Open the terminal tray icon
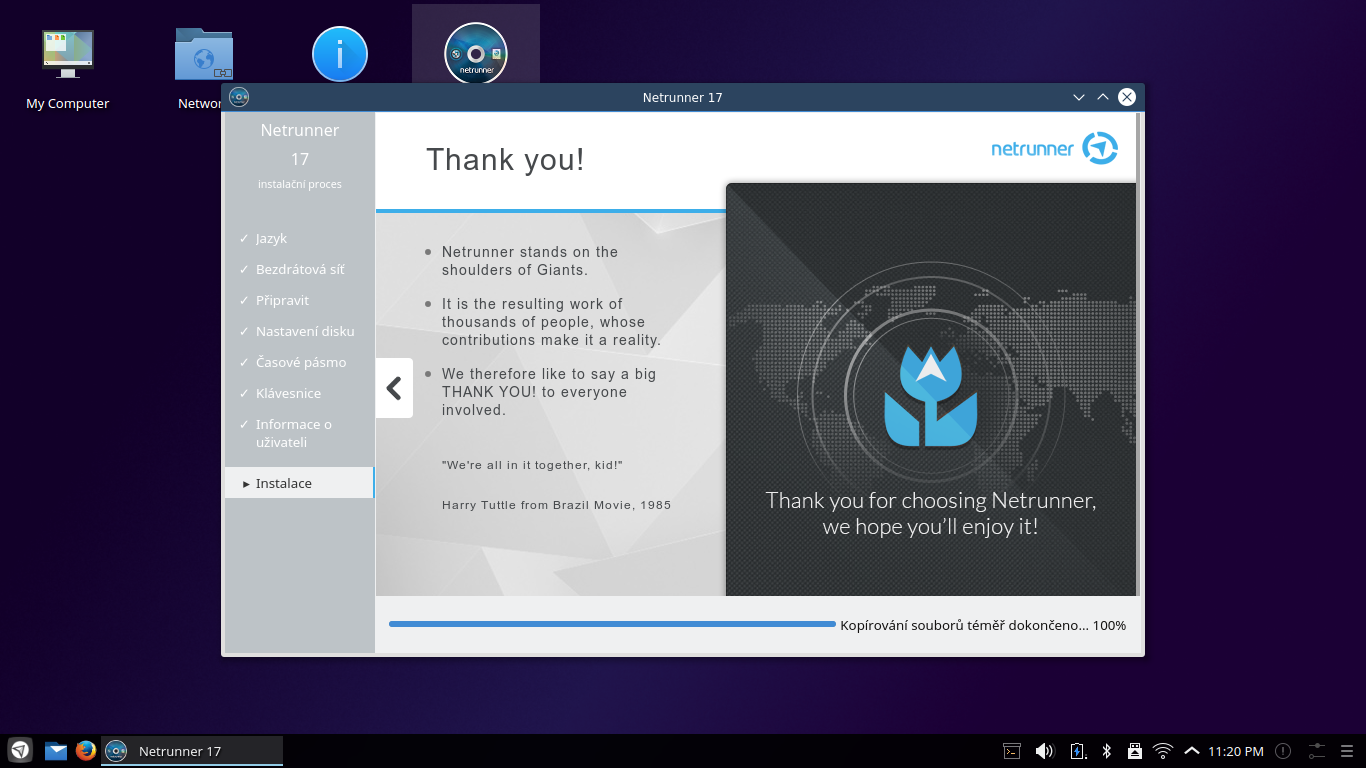 pos(1012,751)
